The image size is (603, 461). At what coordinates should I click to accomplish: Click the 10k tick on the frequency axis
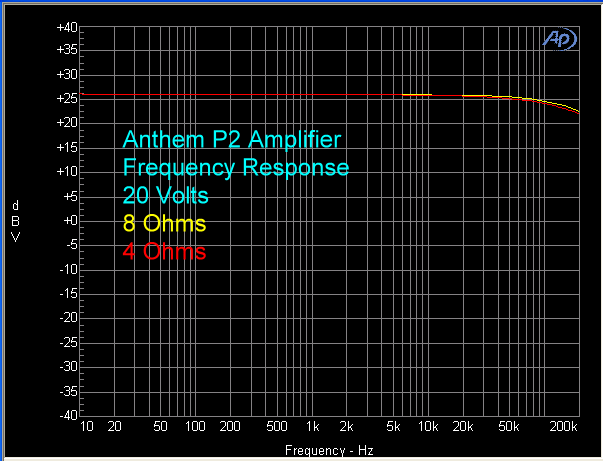click(x=427, y=427)
